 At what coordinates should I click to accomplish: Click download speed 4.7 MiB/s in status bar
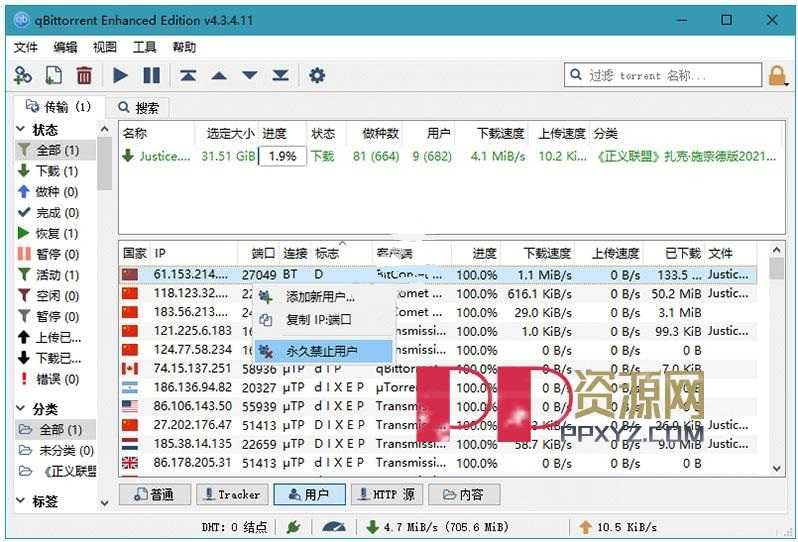coord(438,527)
